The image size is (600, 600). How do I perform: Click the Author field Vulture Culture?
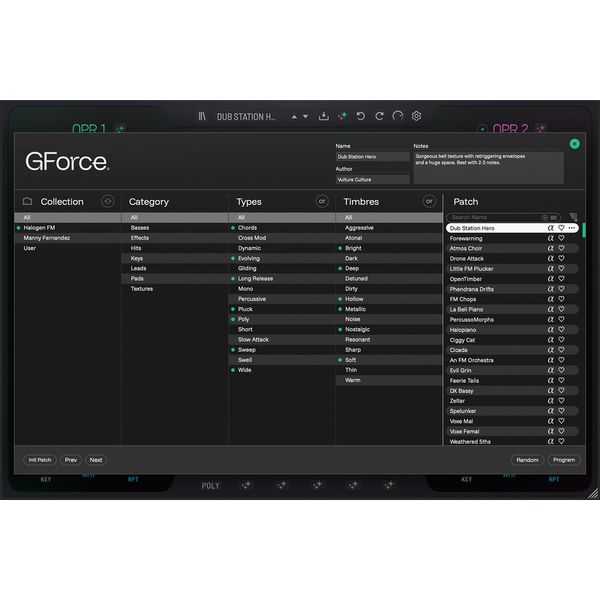373,179
